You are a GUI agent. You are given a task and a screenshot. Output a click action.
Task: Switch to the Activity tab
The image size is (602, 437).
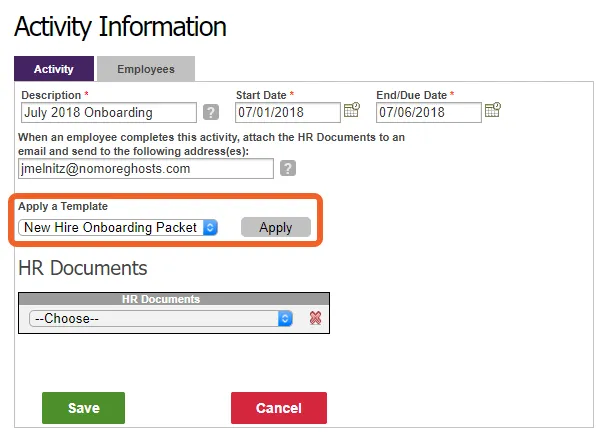(x=54, y=69)
